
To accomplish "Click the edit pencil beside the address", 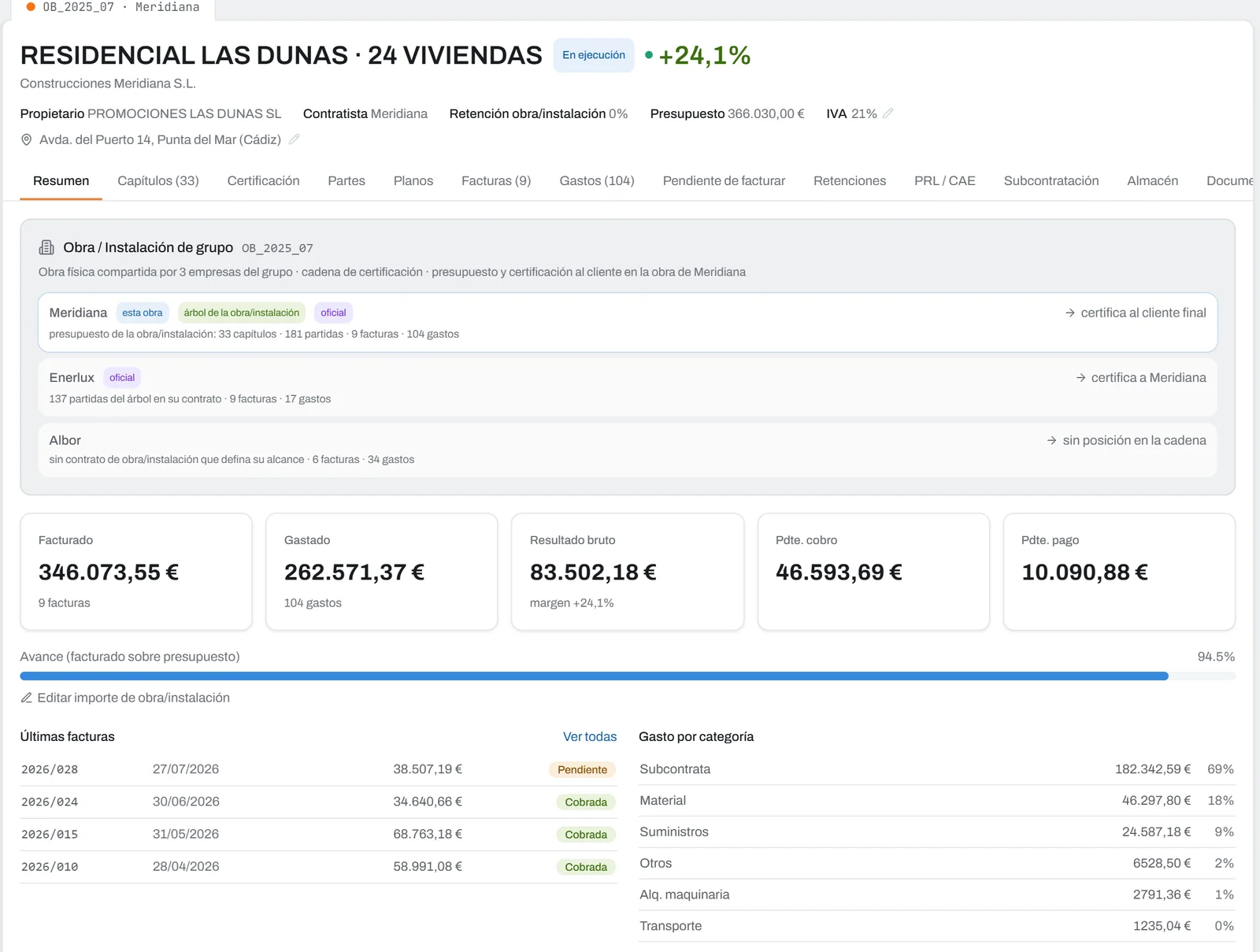I will click(x=295, y=139).
